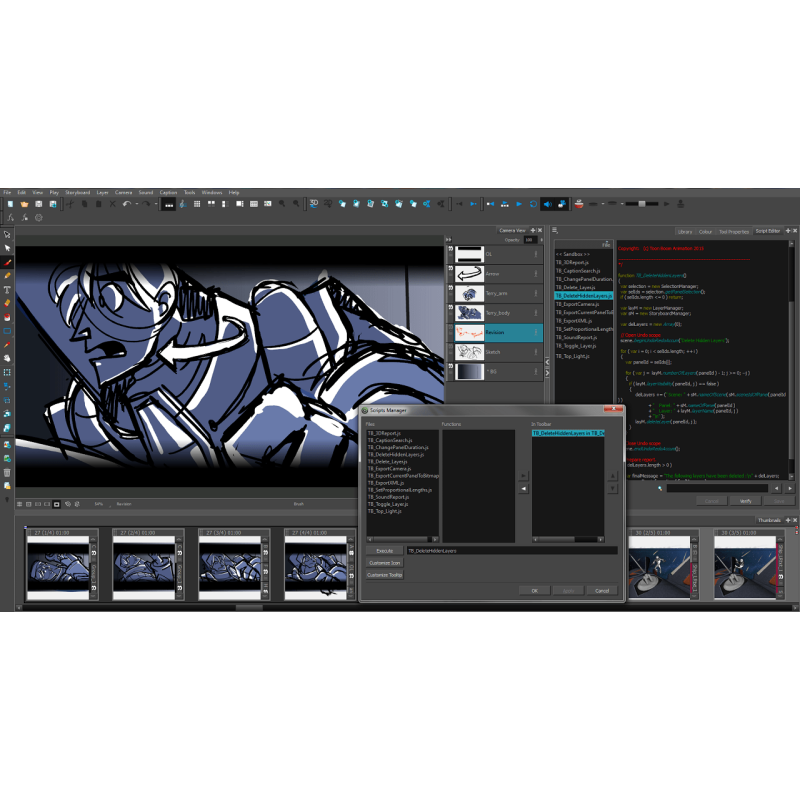Open the Undo history dropdown arrow

136,203
